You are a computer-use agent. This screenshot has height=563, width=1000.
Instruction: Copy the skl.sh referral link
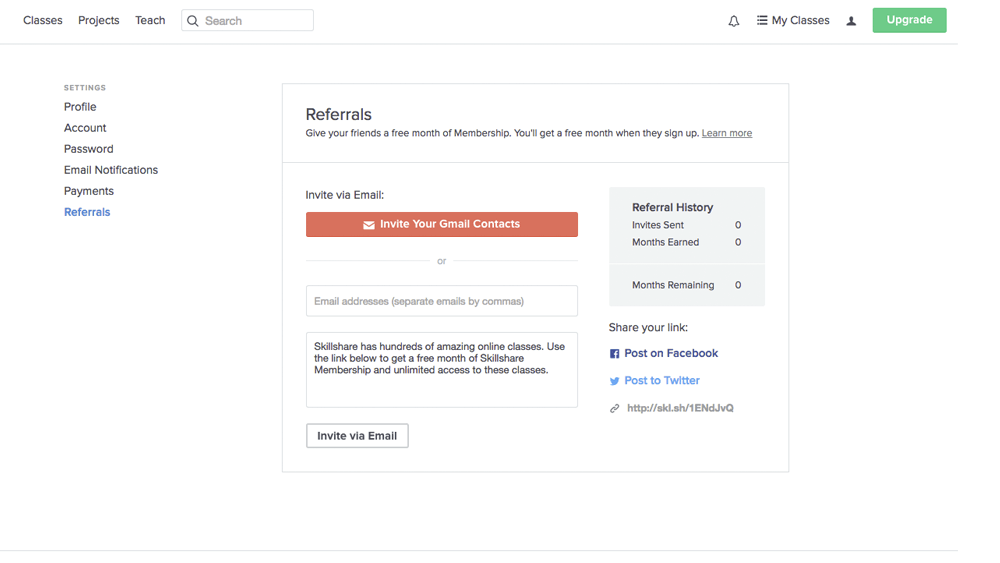point(680,408)
